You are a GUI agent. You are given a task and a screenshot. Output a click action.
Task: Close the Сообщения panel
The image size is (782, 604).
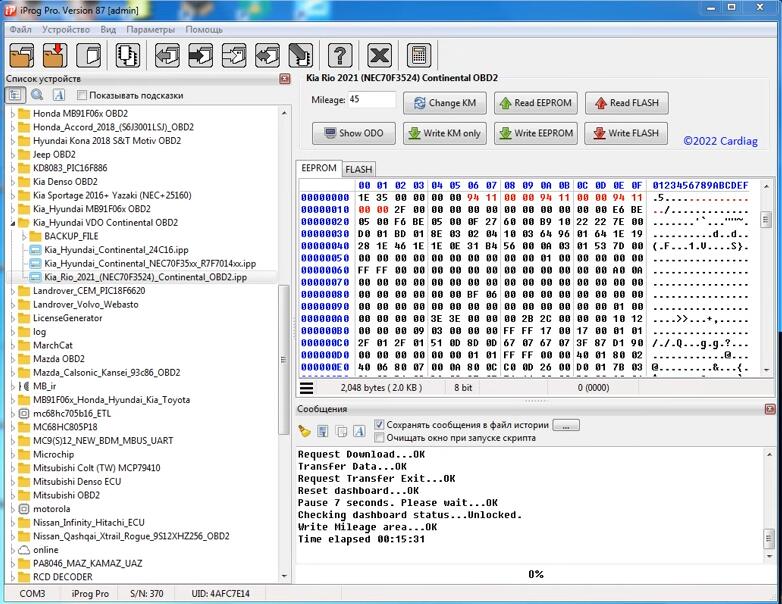770,409
